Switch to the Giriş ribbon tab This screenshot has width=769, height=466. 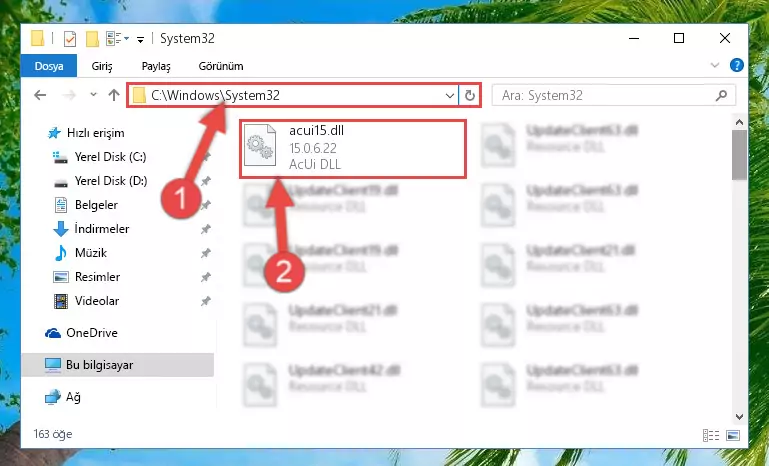(x=102, y=66)
